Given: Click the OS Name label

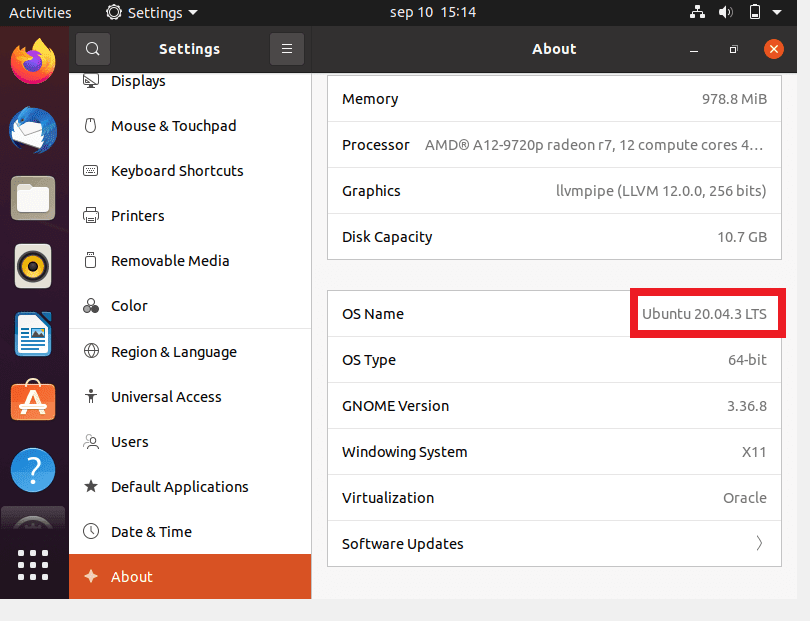Looking at the screenshot, I should [x=373, y=314].
